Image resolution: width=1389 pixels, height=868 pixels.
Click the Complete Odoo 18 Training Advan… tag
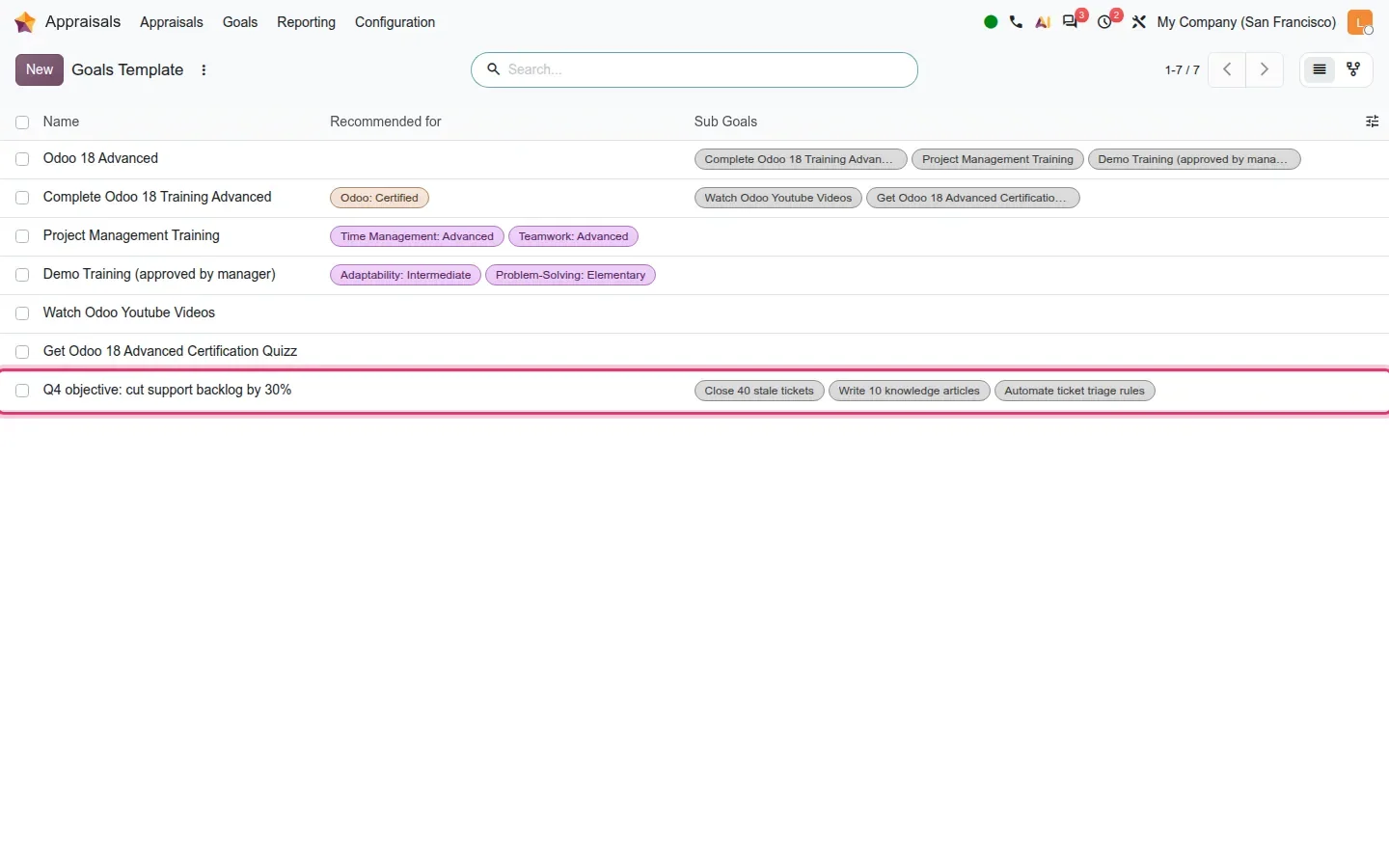click(x=801, y=159)
